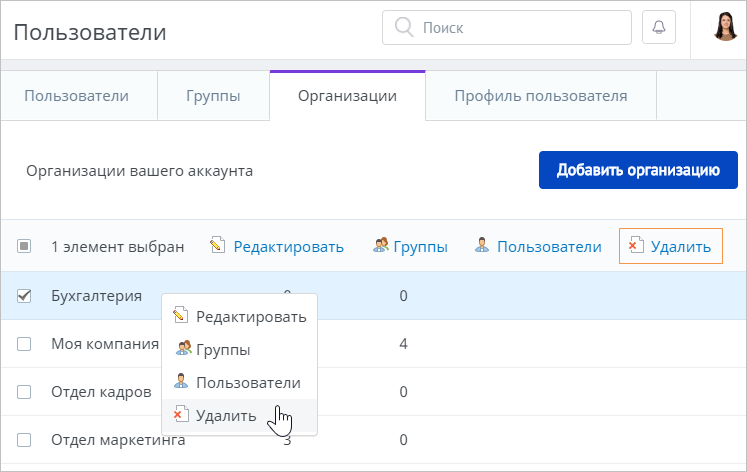The height and width of the screenshot is (472, 747).
Task: Select the Бухгалтерия organization name
Action: pyautogui.click(x=97, y=296)
